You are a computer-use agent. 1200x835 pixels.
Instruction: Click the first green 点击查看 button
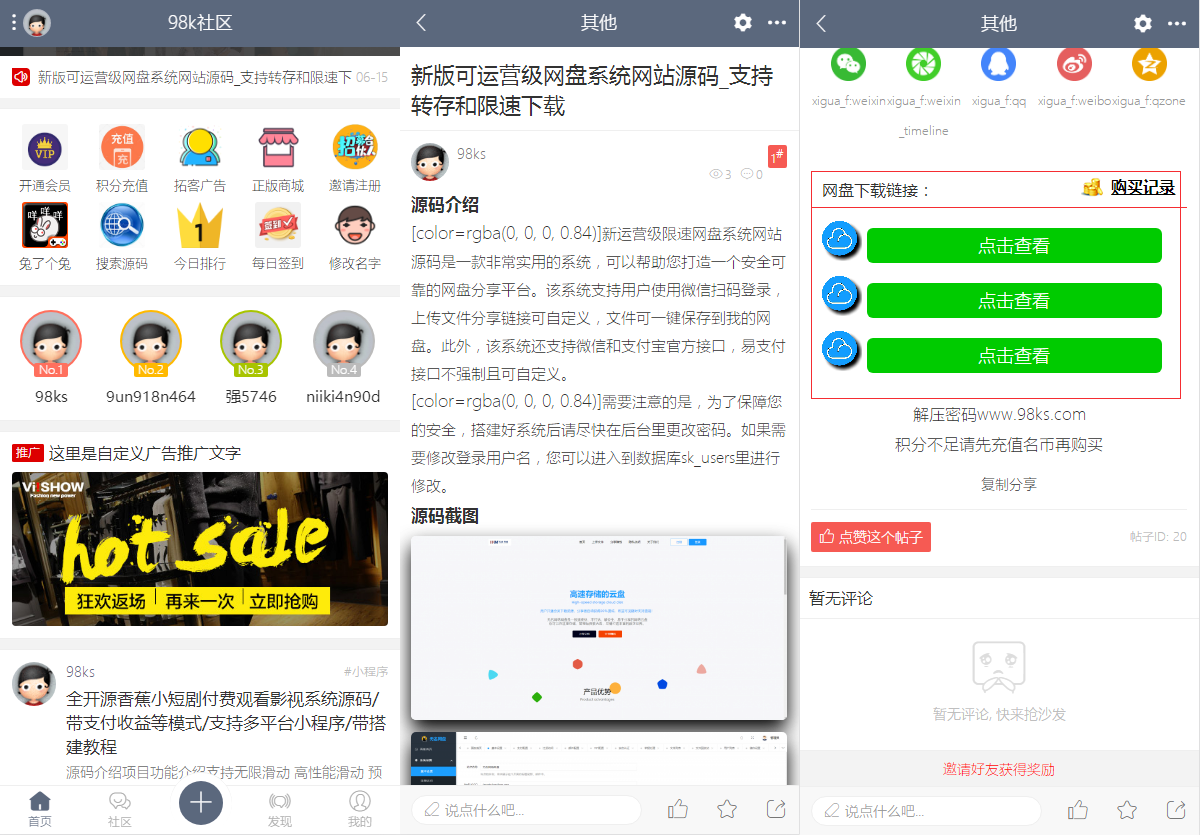[x=1014, y=246]
